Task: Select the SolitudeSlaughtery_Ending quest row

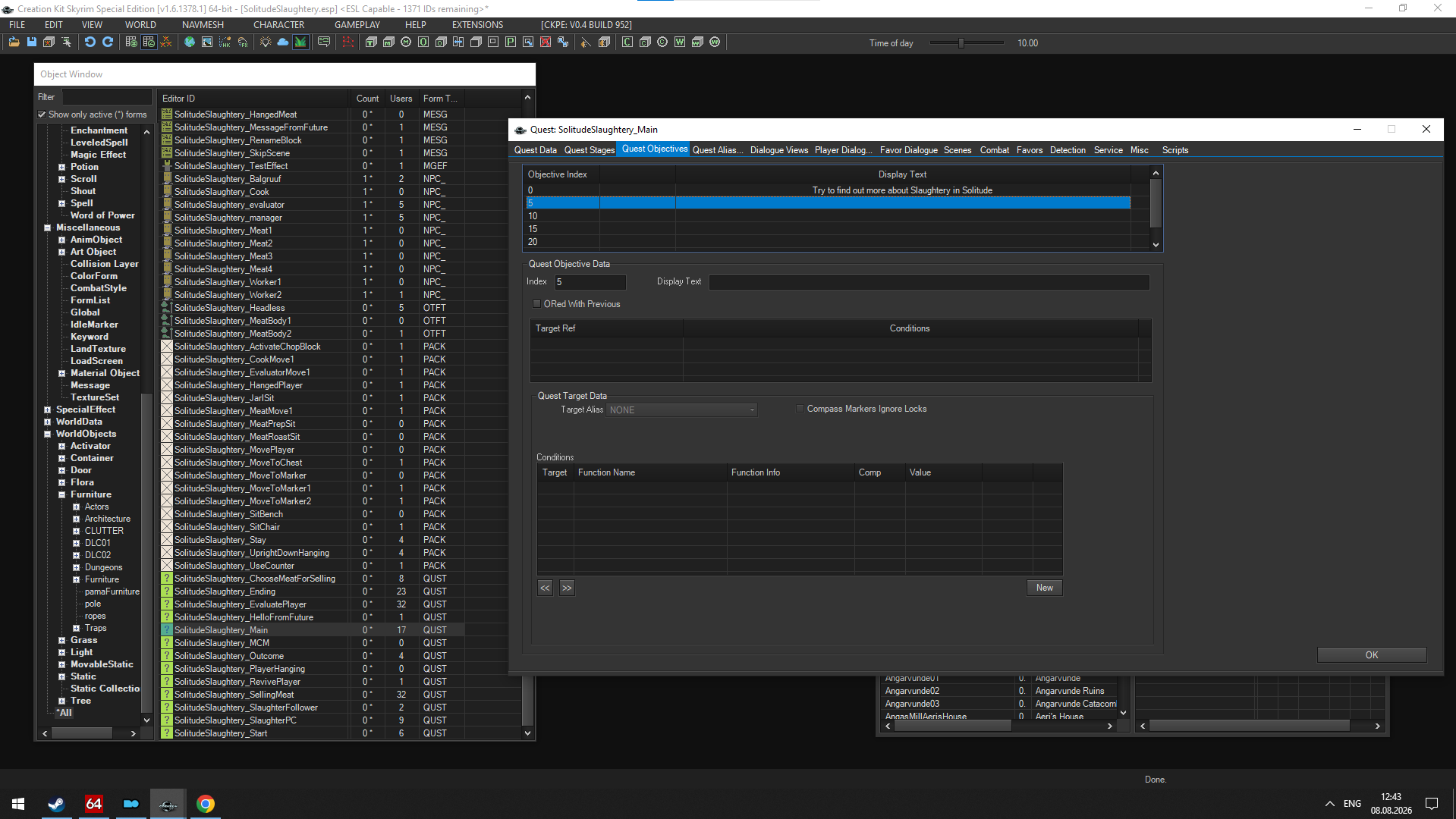Action: click(312, 591)
